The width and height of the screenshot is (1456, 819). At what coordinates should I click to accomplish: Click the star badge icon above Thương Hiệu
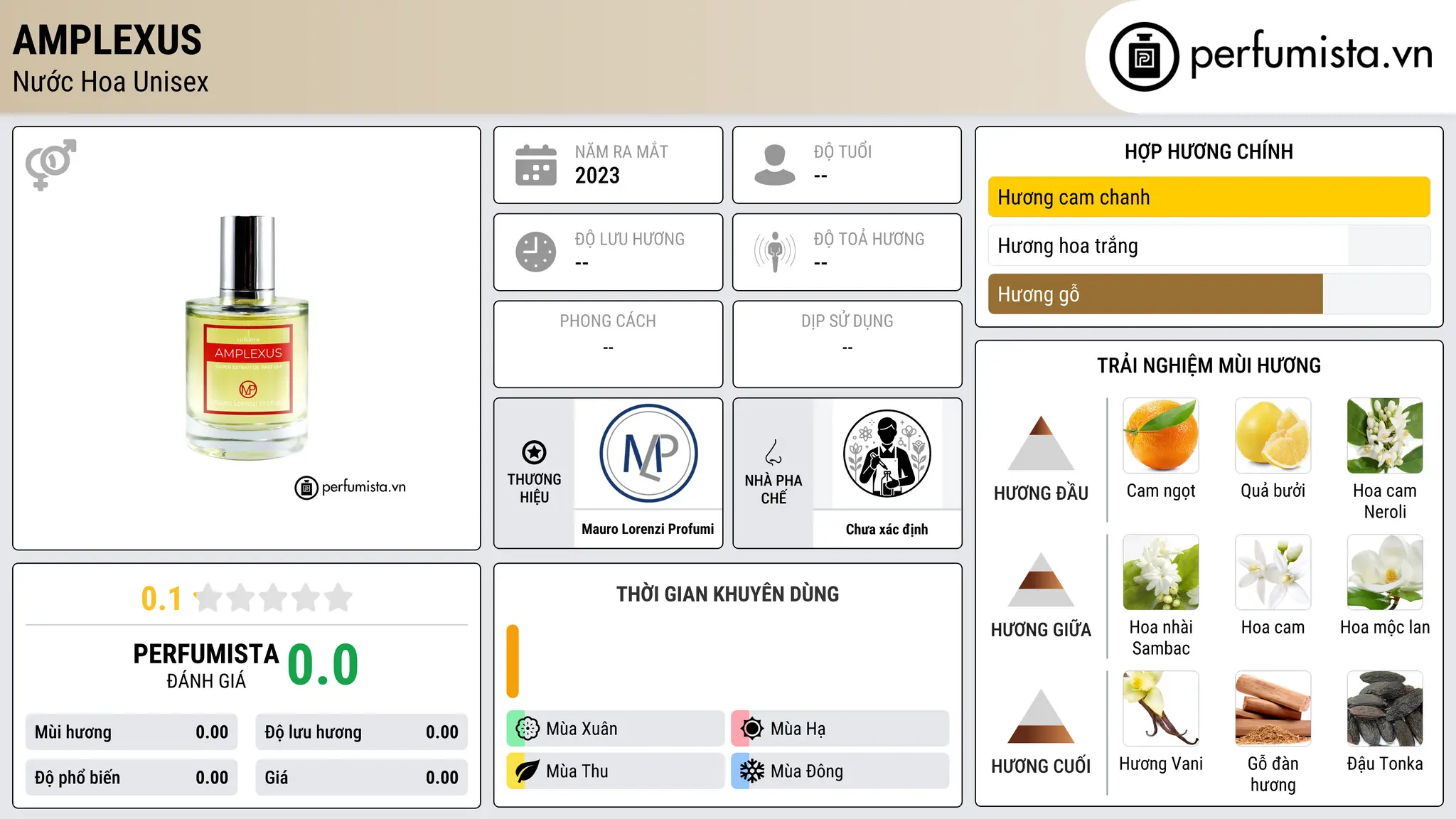[x=534, y=451]
